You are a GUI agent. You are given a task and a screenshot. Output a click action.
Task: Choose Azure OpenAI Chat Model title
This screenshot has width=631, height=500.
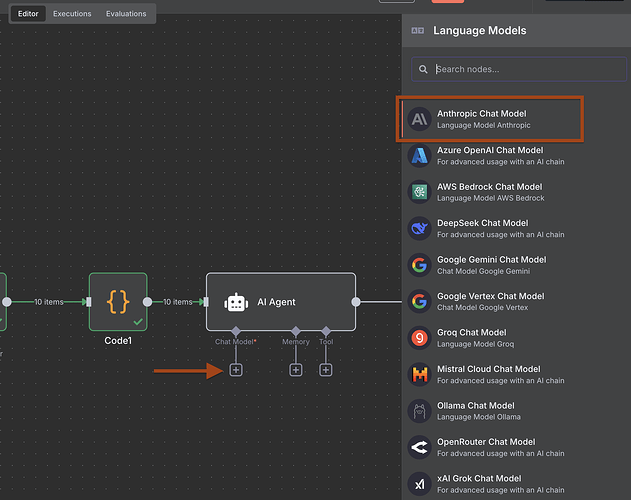tap(490, 150)
